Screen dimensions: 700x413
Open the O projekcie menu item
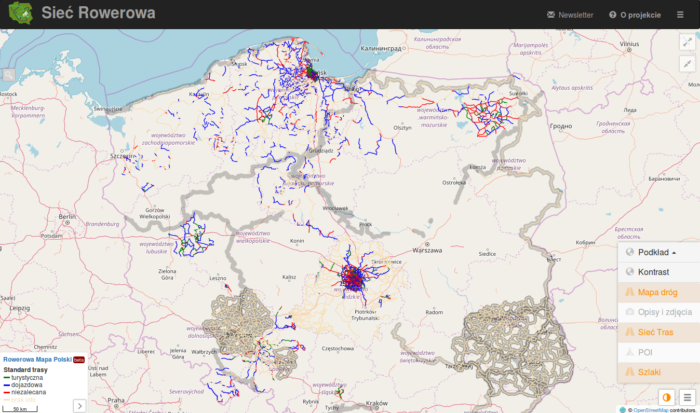(x=634, y=15)
